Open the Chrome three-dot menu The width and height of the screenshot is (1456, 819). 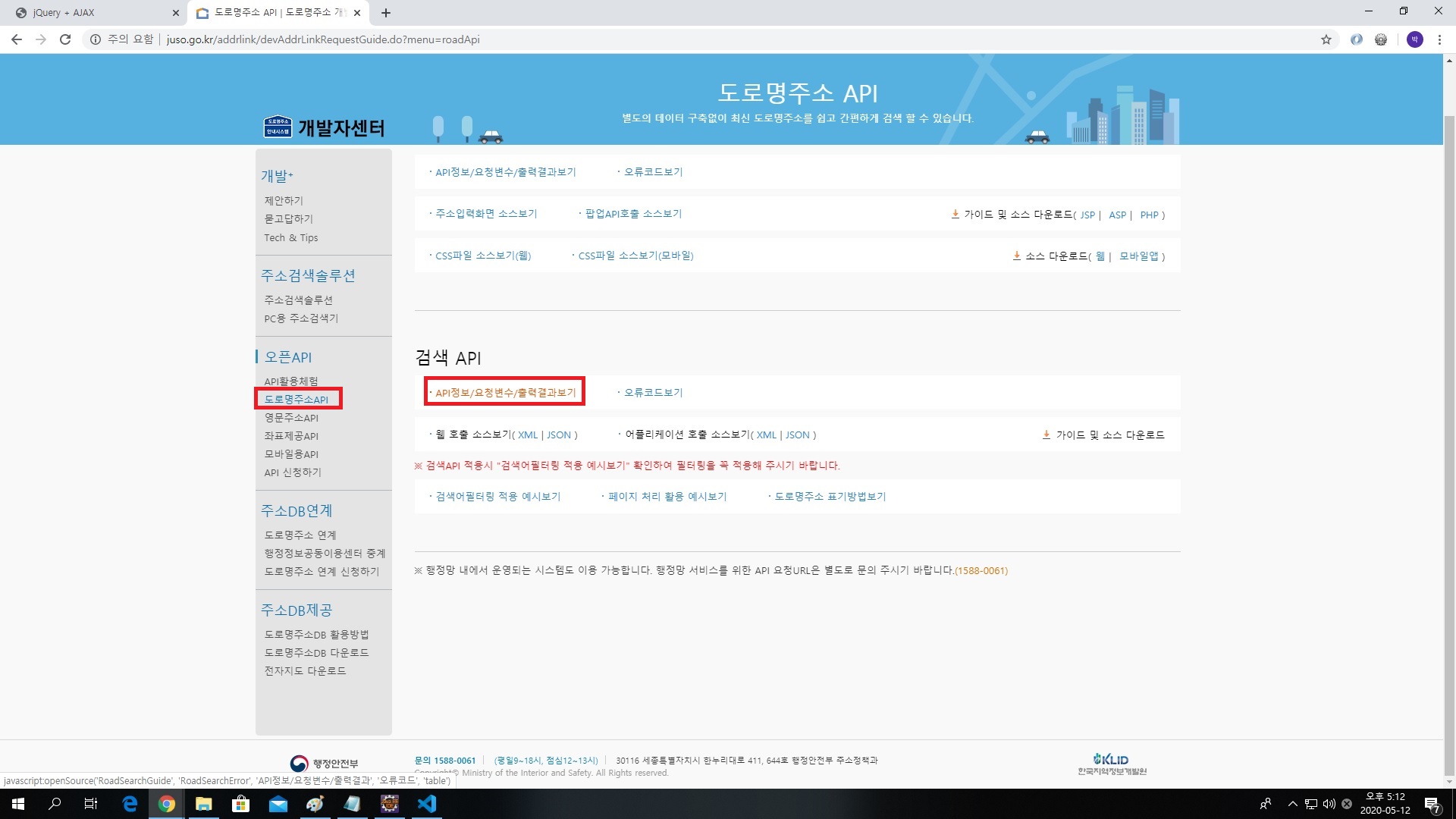[x=1439, y=39]
